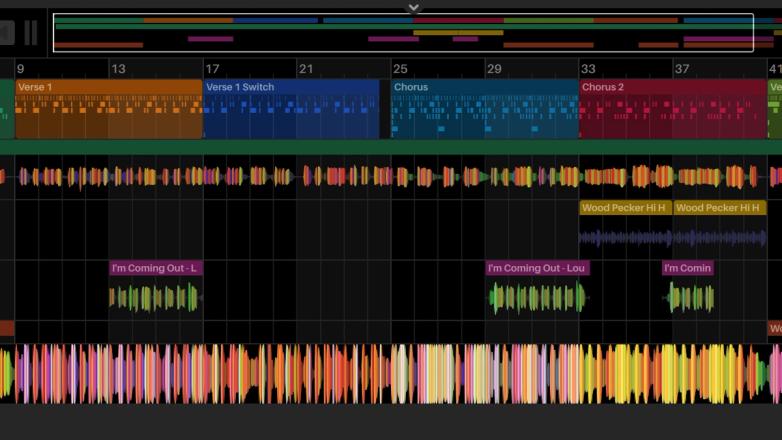Click the long green track region bar
Image resolution: width=782 pixels, height=440 pixels.
(x=391, y=147)
